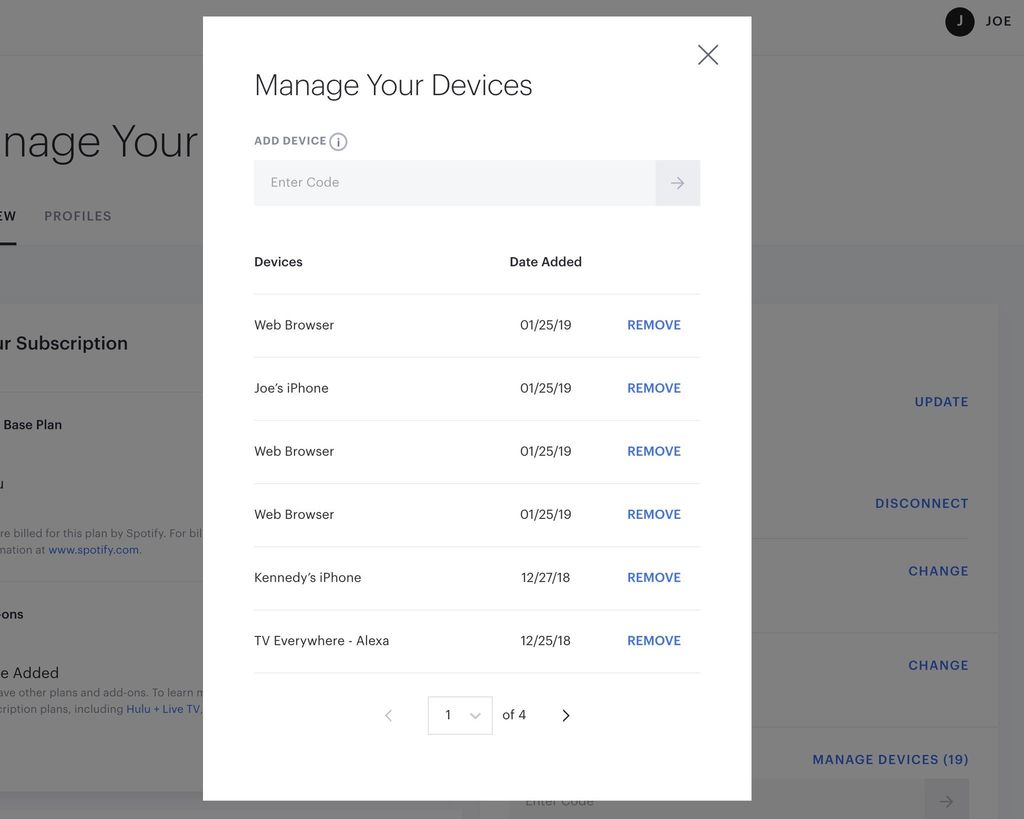Switch to the PROFILES tab

(77, 215)
